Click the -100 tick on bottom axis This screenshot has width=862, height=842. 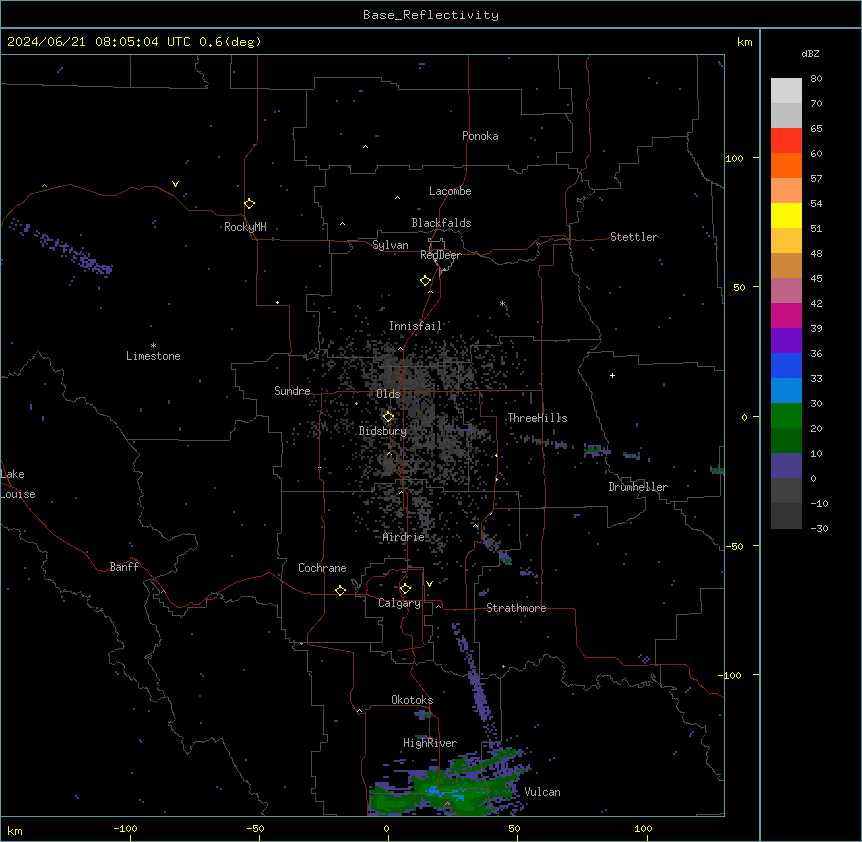[125, 828]
